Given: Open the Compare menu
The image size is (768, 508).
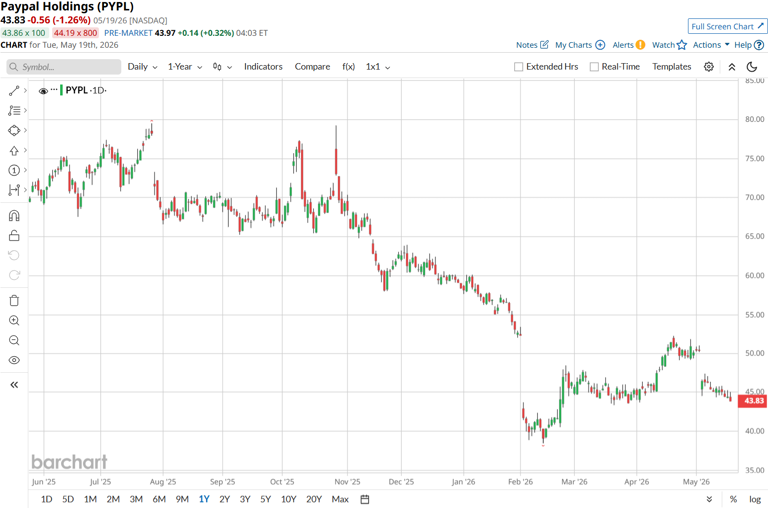Looking at the screenshot, I should coord(312,67).
